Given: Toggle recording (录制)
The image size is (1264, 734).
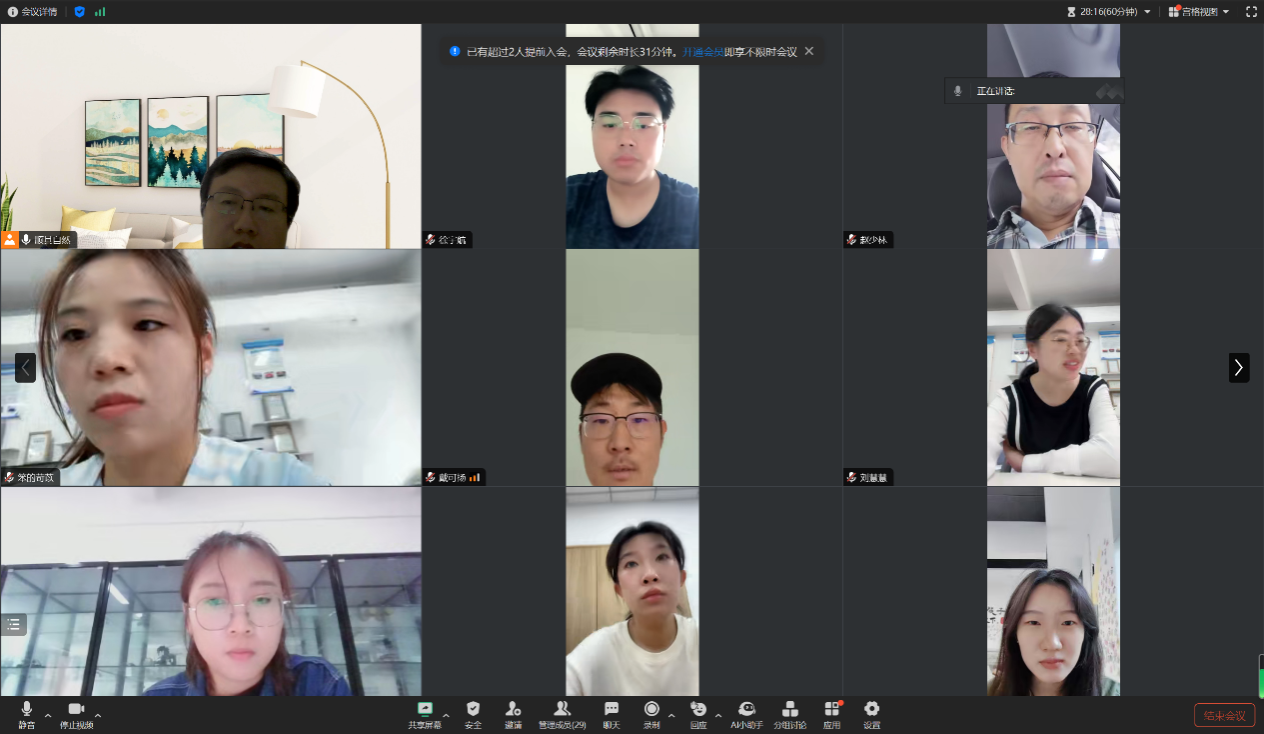Looking at the screenshot, I should click(651, 713).
